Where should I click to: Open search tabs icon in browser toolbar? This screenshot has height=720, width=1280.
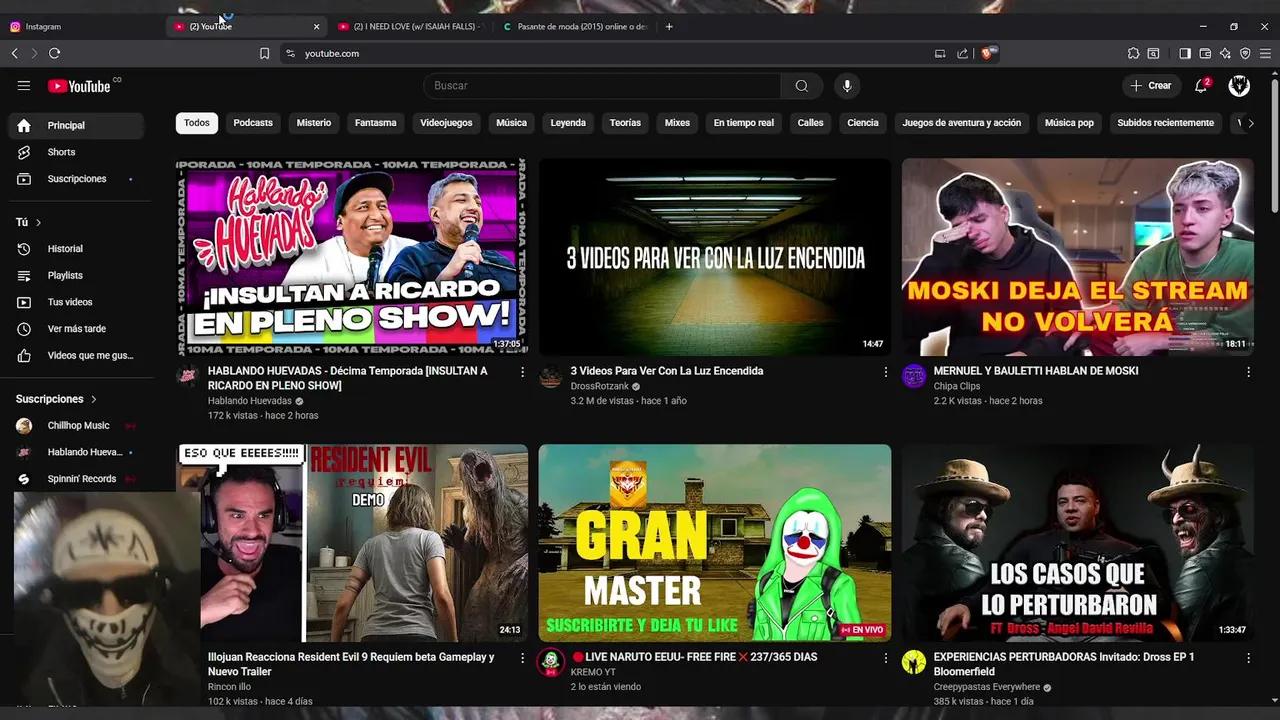pyautogui.click(x=1153, y=53)
